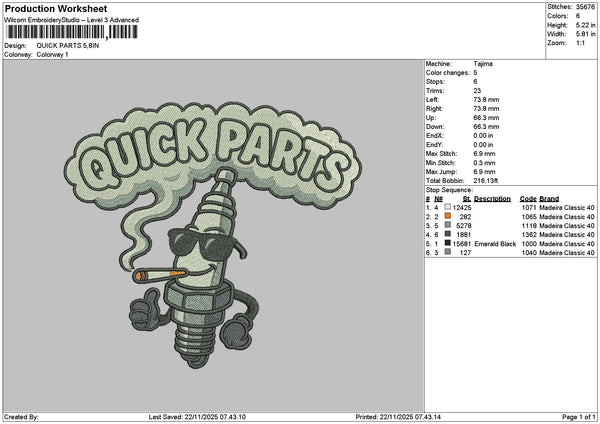Click the spark plug sunglasses in design
600x424 pixels.
[x=201, y=243]
